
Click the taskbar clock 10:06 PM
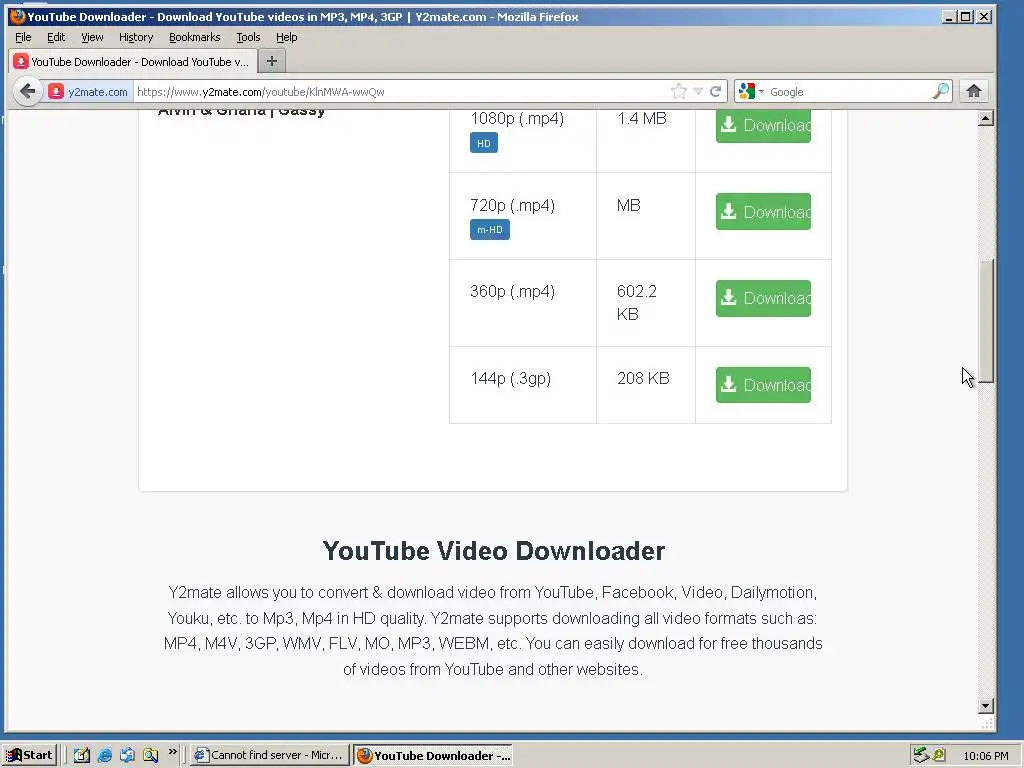click(985, 756)
